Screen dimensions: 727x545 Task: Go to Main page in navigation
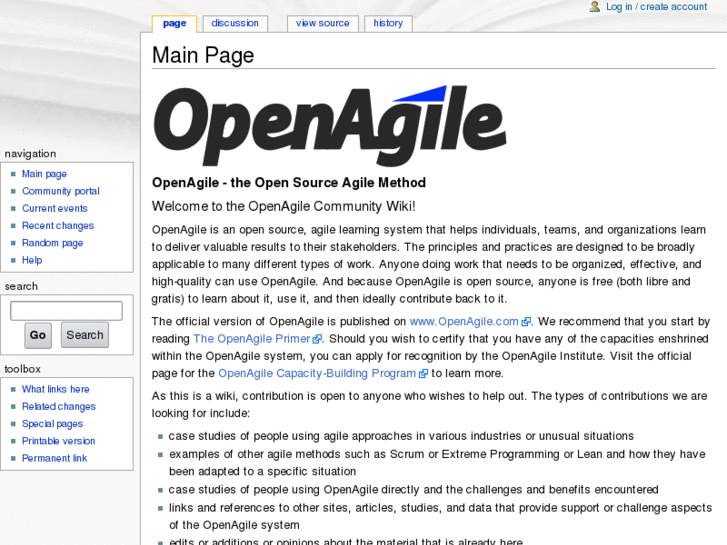45,174
